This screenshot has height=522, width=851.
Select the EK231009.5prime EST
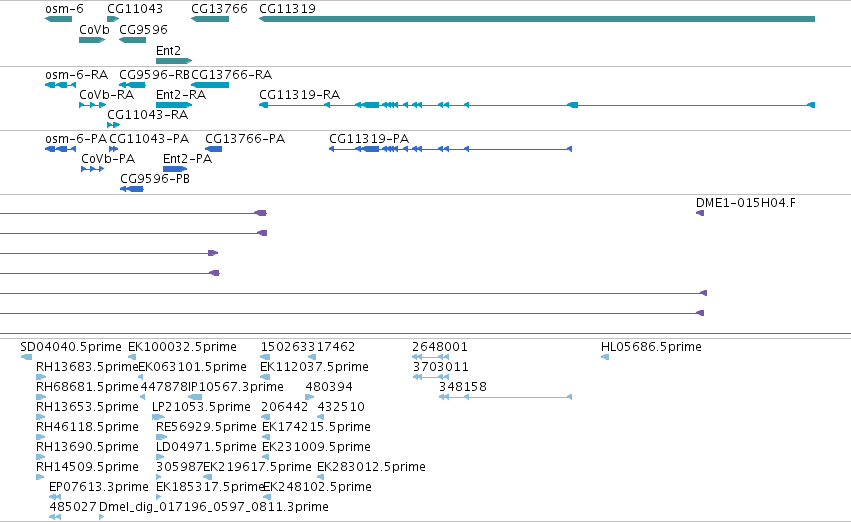coord(266,457)
